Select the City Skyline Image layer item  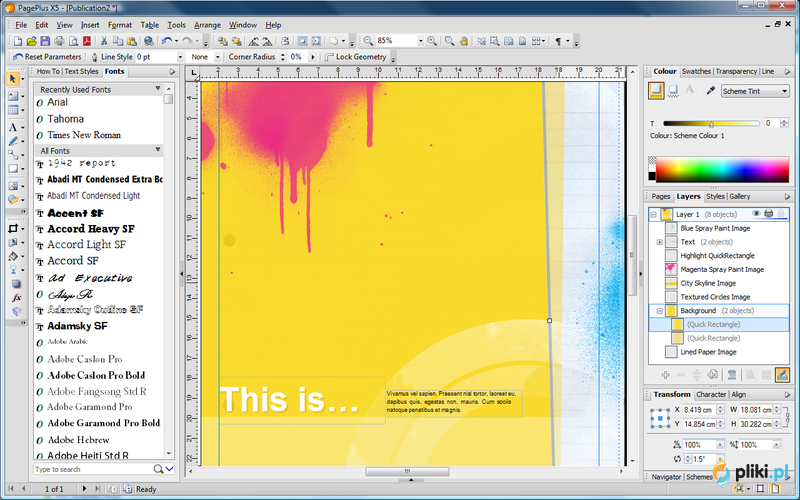(x=708, y=283)
